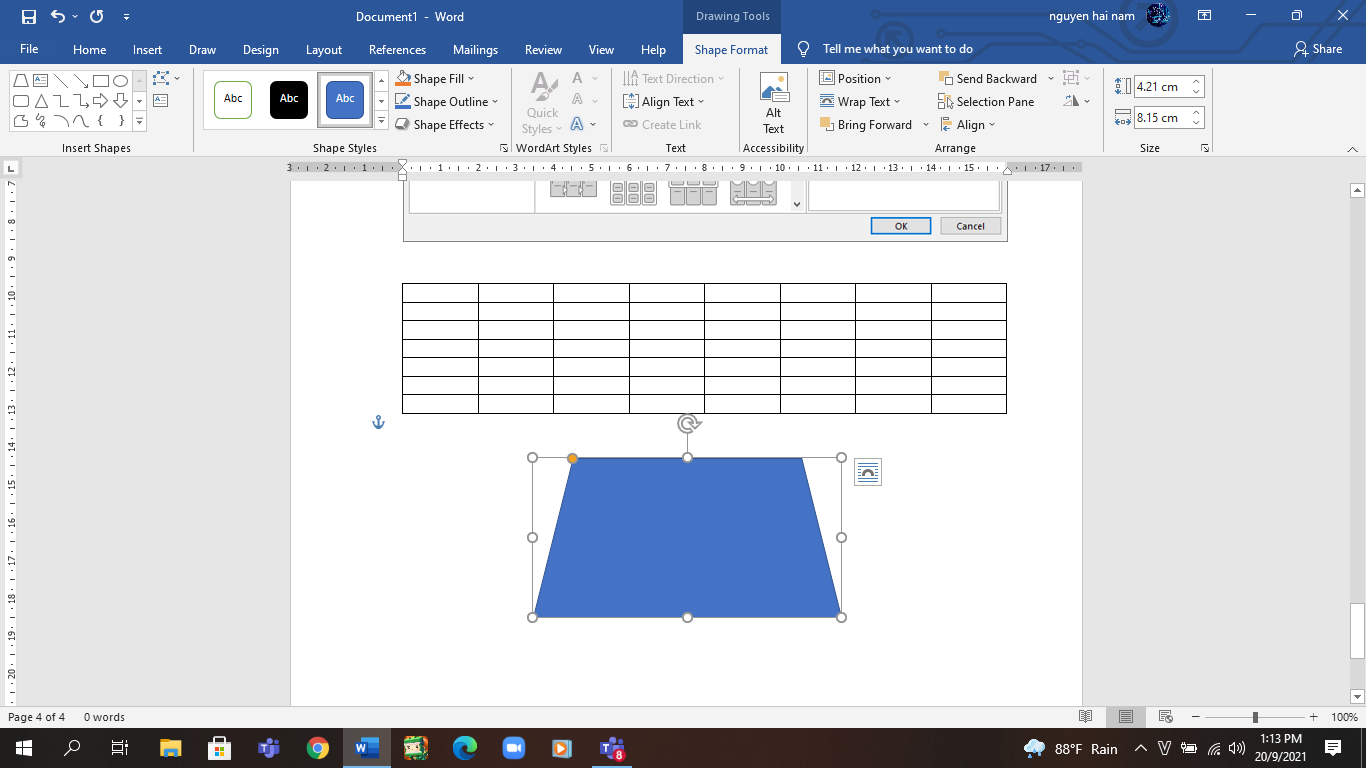Viewport: 1366px width, 768px height.
Task: Open the Position dropdown
Action: click(x=855, y=79)
